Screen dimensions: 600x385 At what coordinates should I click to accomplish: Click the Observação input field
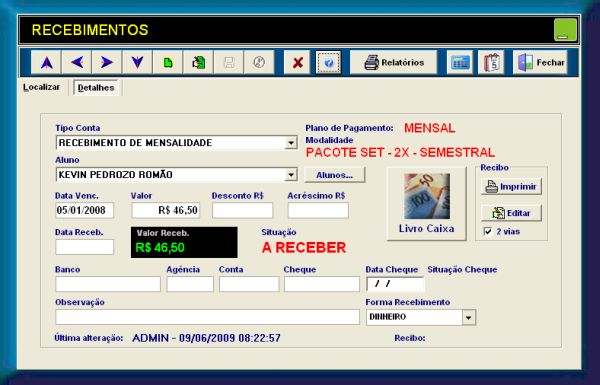pyautogui.click(x=207, y=317)
